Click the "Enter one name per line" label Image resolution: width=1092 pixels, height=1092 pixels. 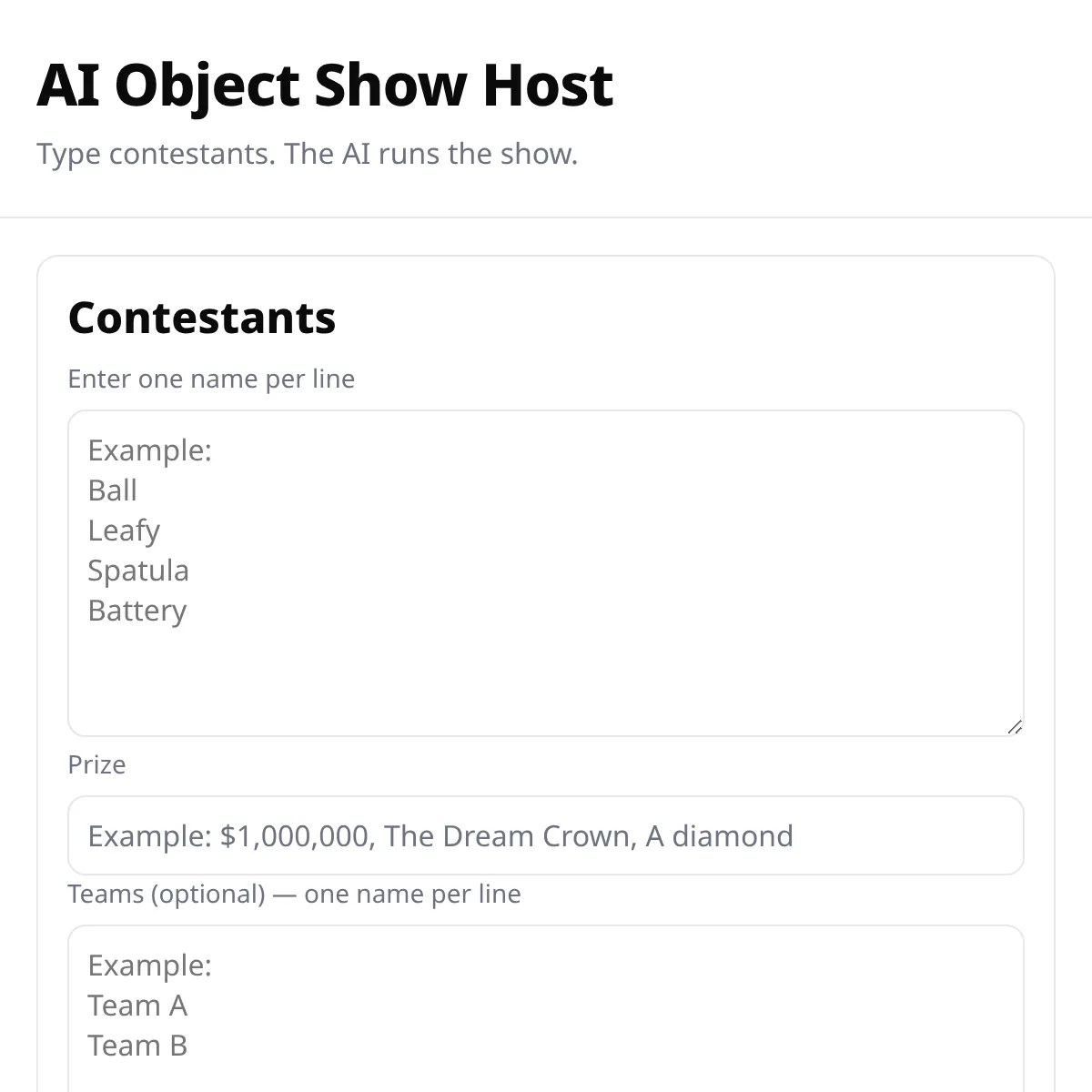[211, 379]
